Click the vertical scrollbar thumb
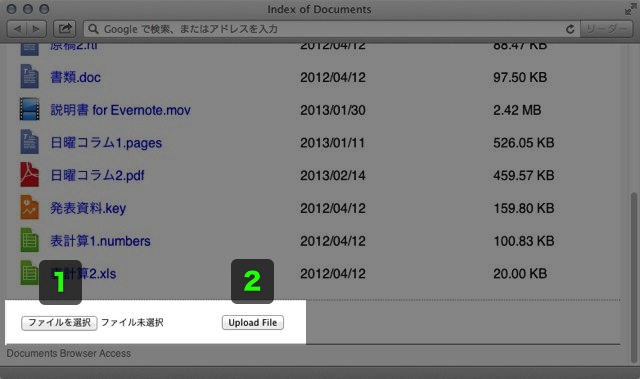This screenshot has width=640, height=379. [633, 277]
